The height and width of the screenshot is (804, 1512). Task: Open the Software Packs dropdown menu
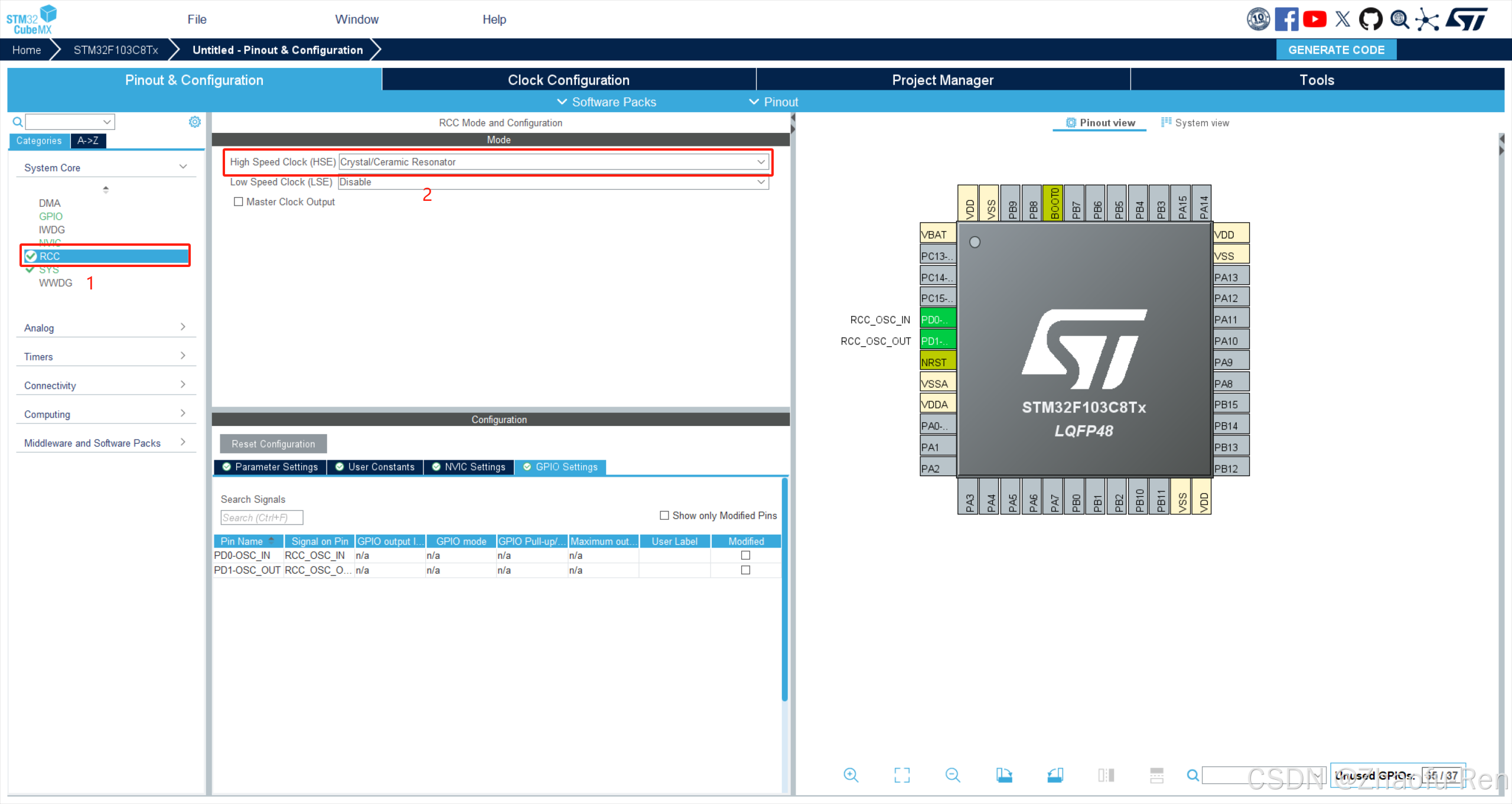607,102
